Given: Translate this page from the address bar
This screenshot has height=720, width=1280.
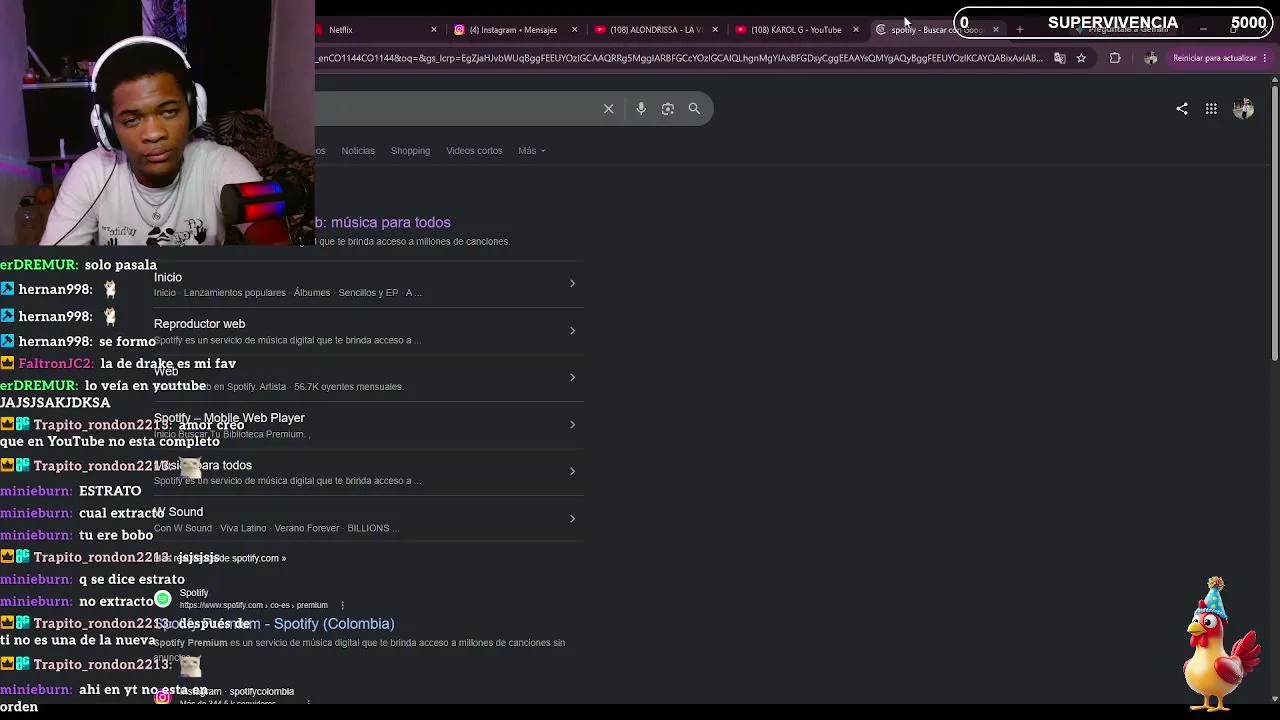Looking at the screenshot, I should tap(1060, 58).
